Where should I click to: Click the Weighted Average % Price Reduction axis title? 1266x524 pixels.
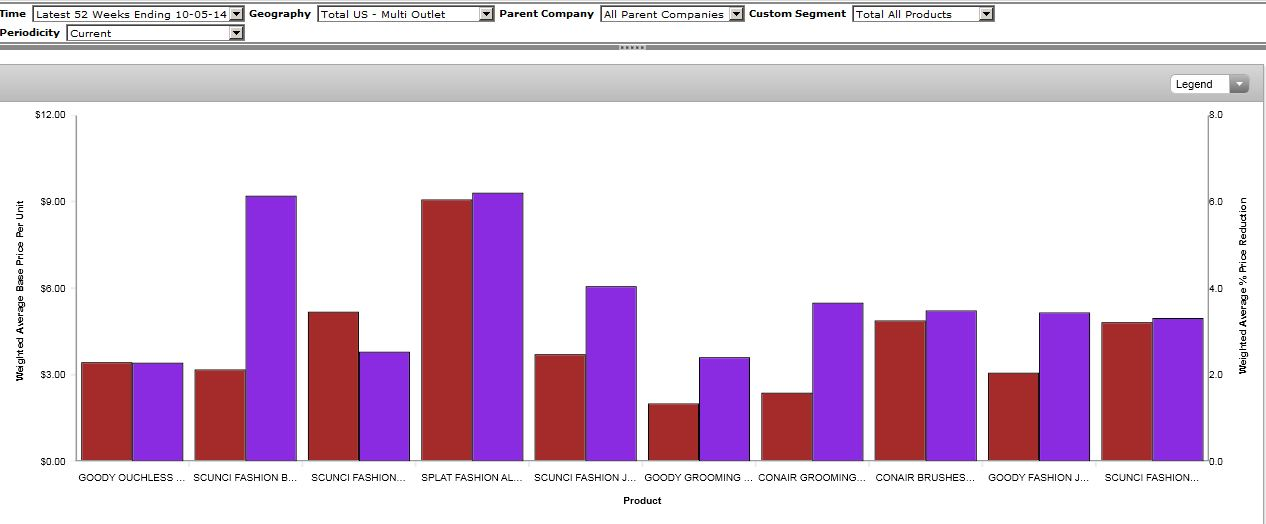(1244, 286)
